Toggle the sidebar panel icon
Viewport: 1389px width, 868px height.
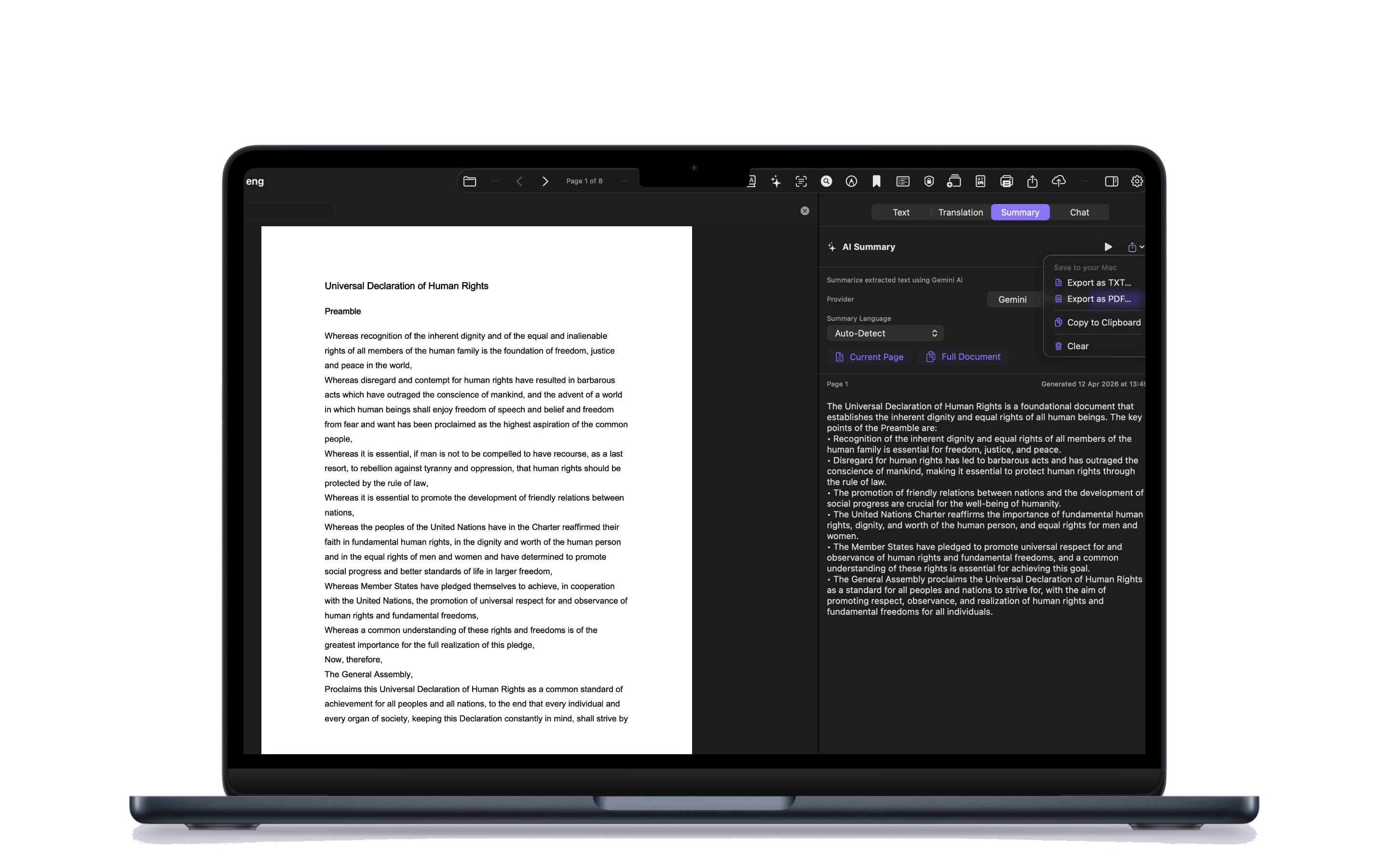(1111, 181)
